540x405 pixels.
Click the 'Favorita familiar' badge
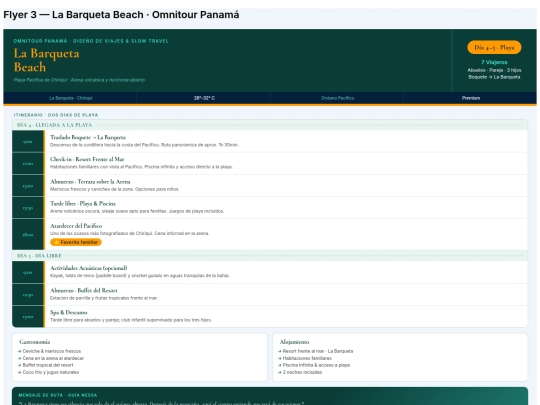(x=76, y=242)
